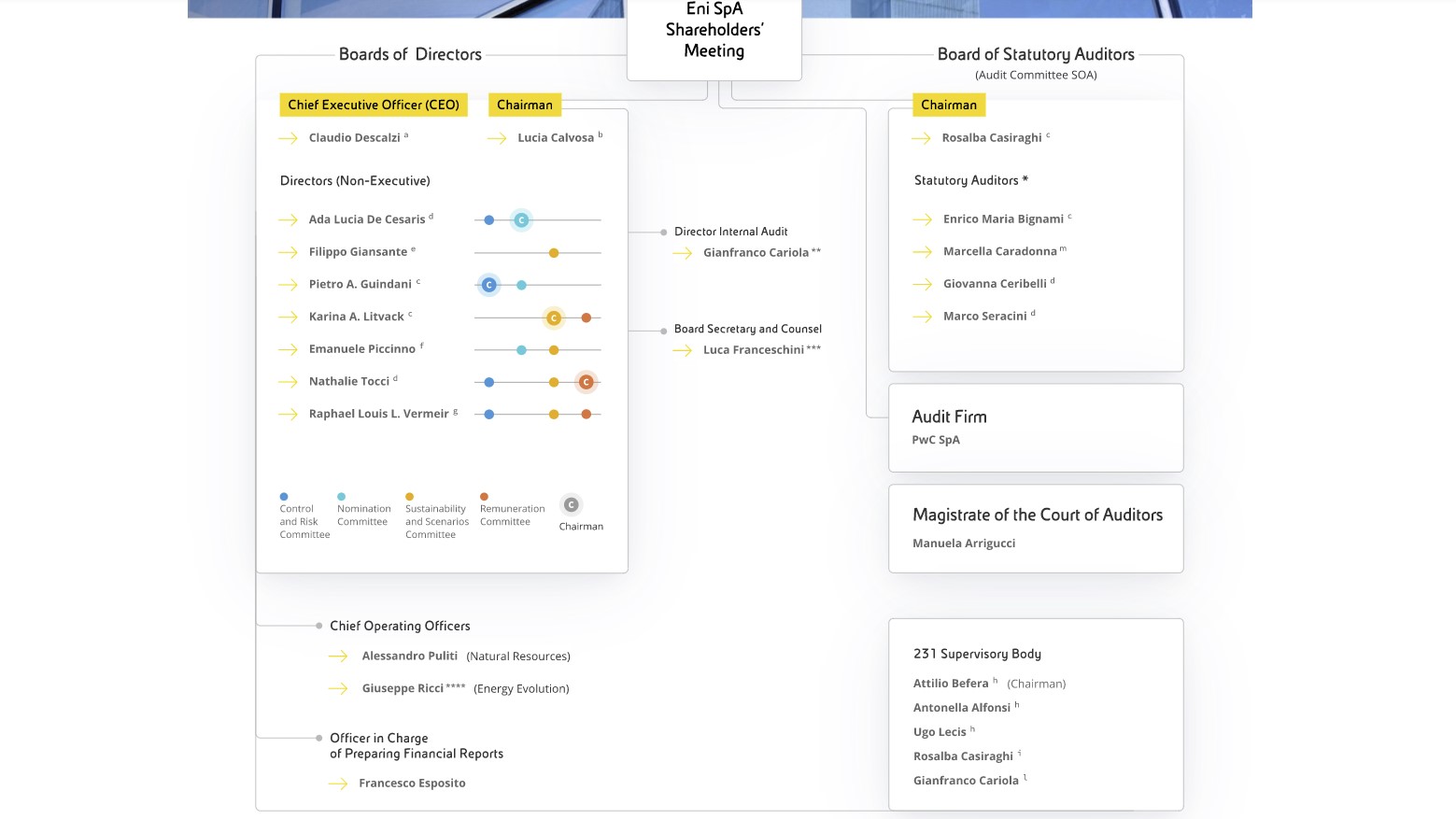Click the yellow Sustainability and Scenarios Committee legend dot
This screenshot has height=819, width=1456.
coord(410,497)
